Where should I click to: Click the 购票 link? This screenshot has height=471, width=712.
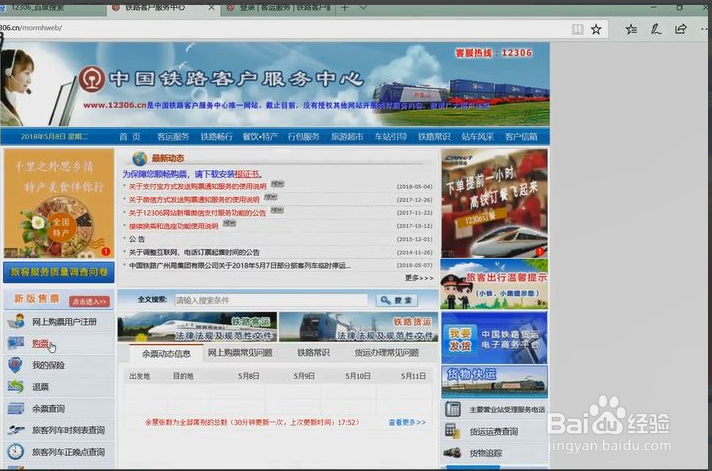pyautogui.click(x=40, y=344)
